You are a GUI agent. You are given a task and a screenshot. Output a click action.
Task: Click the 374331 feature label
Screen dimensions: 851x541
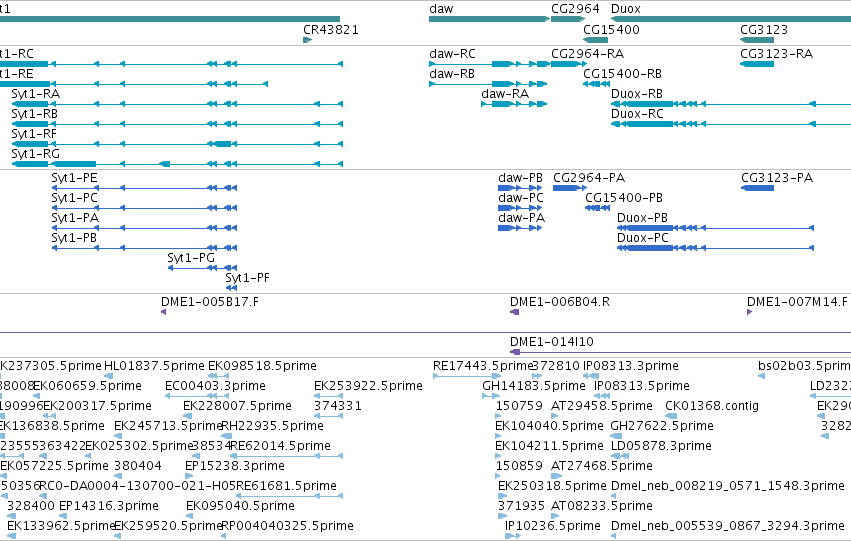338,406
